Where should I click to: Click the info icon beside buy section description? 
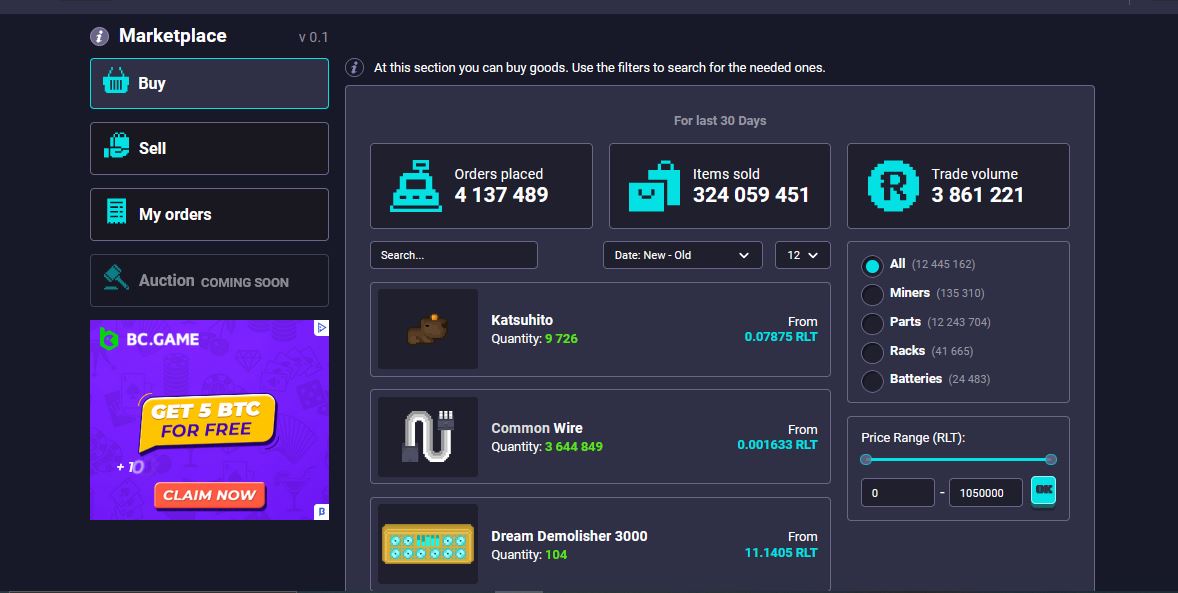[355, 68]
